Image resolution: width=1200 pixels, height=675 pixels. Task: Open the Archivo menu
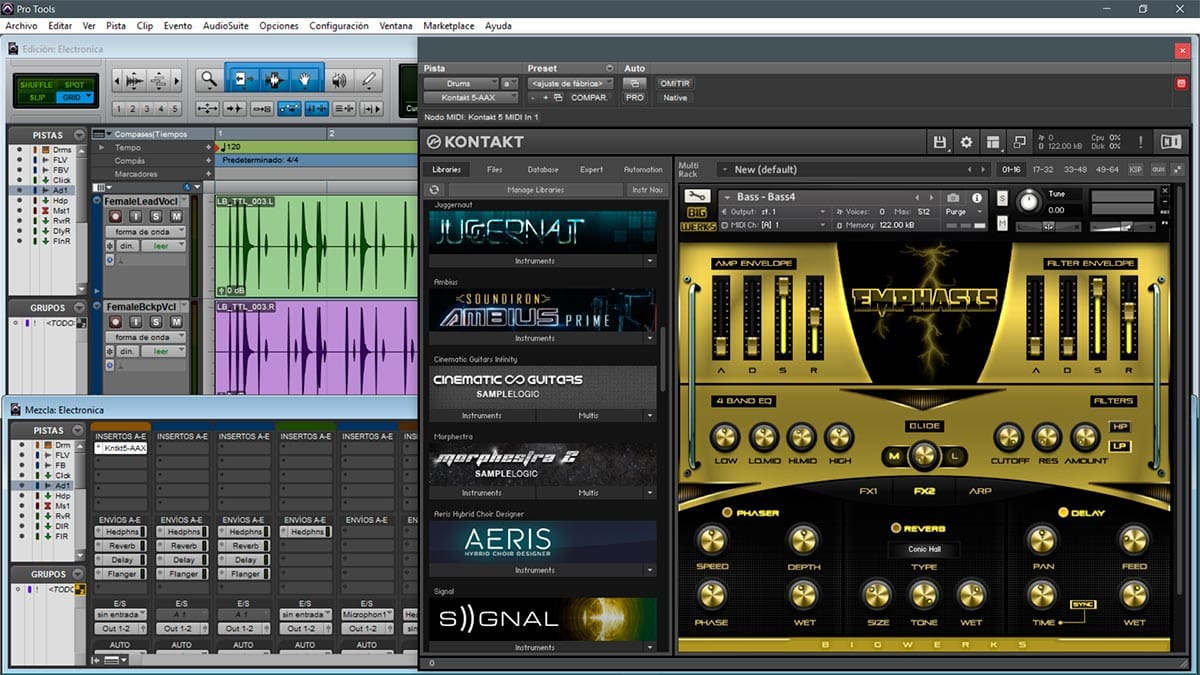coord(21,26)
